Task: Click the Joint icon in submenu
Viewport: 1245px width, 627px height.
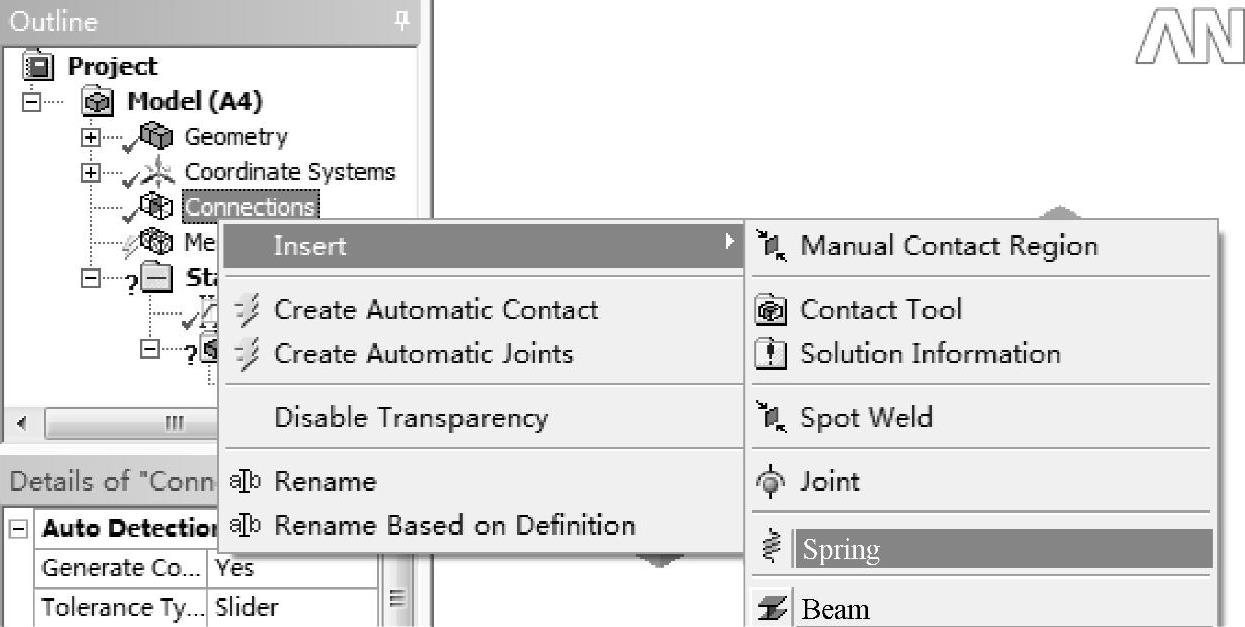Action: click(770, 482)
